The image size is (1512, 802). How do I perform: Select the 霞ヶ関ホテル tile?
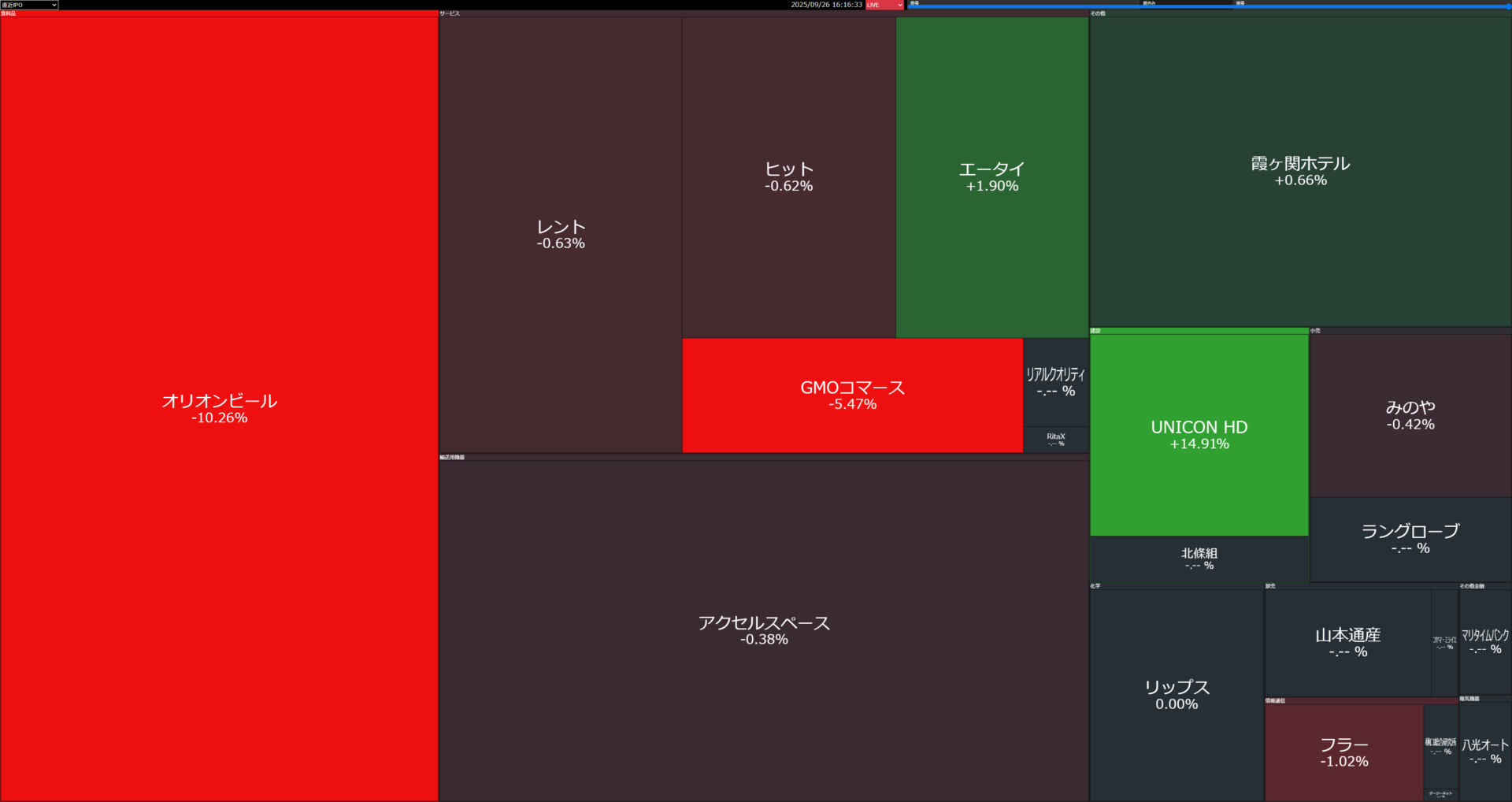[x=1300, y=171]
